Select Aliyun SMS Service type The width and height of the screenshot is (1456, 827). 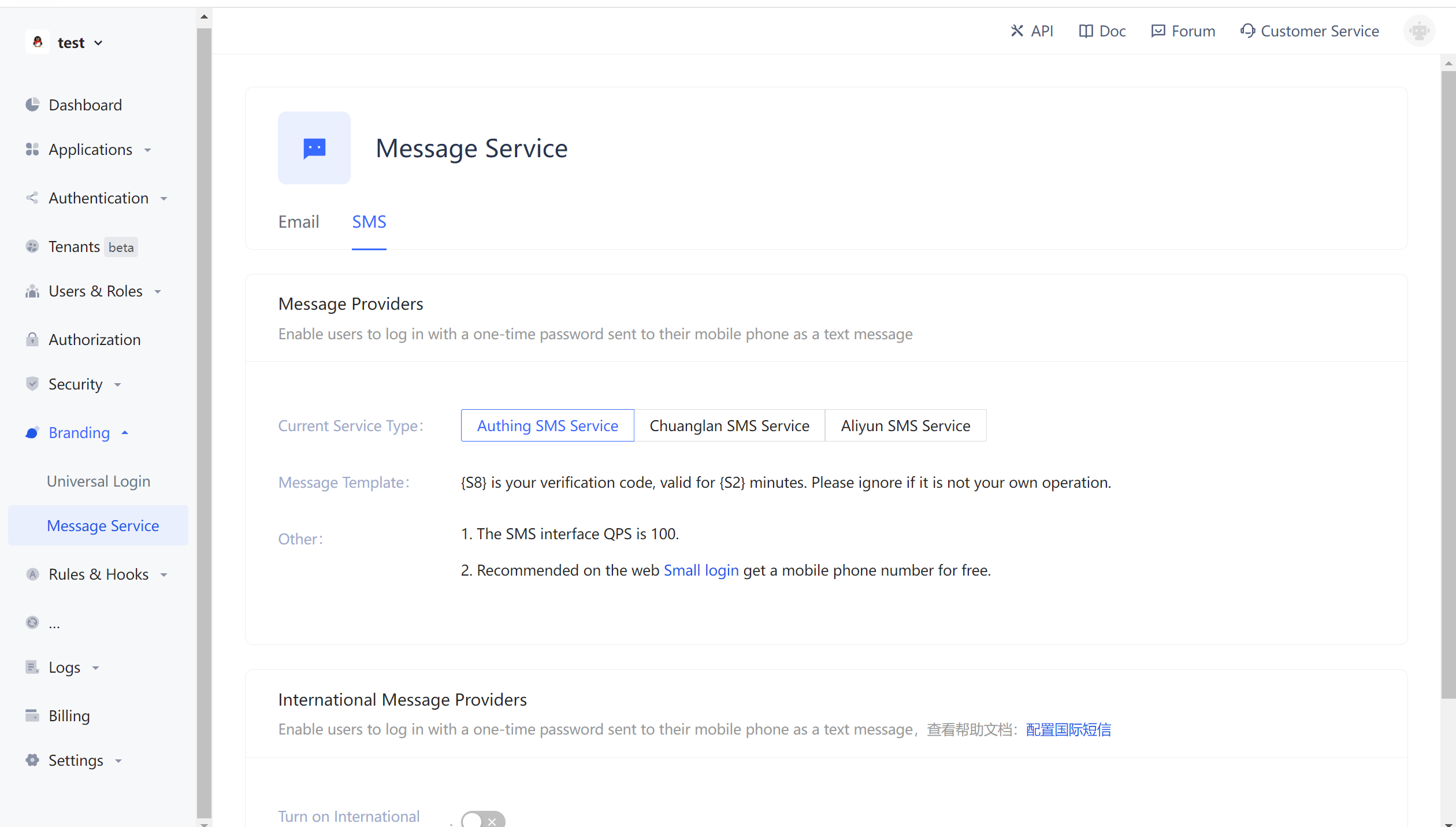pyautogui.click(x=905, y=425)
